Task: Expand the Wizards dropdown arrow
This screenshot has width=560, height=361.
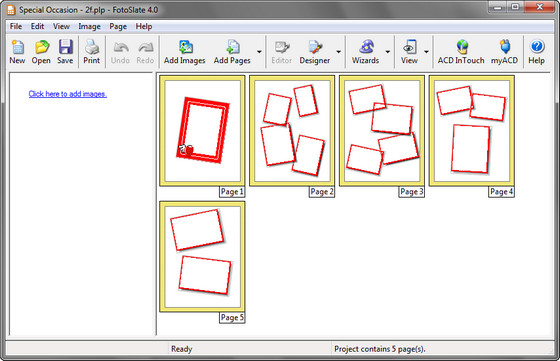Action: 388,52
